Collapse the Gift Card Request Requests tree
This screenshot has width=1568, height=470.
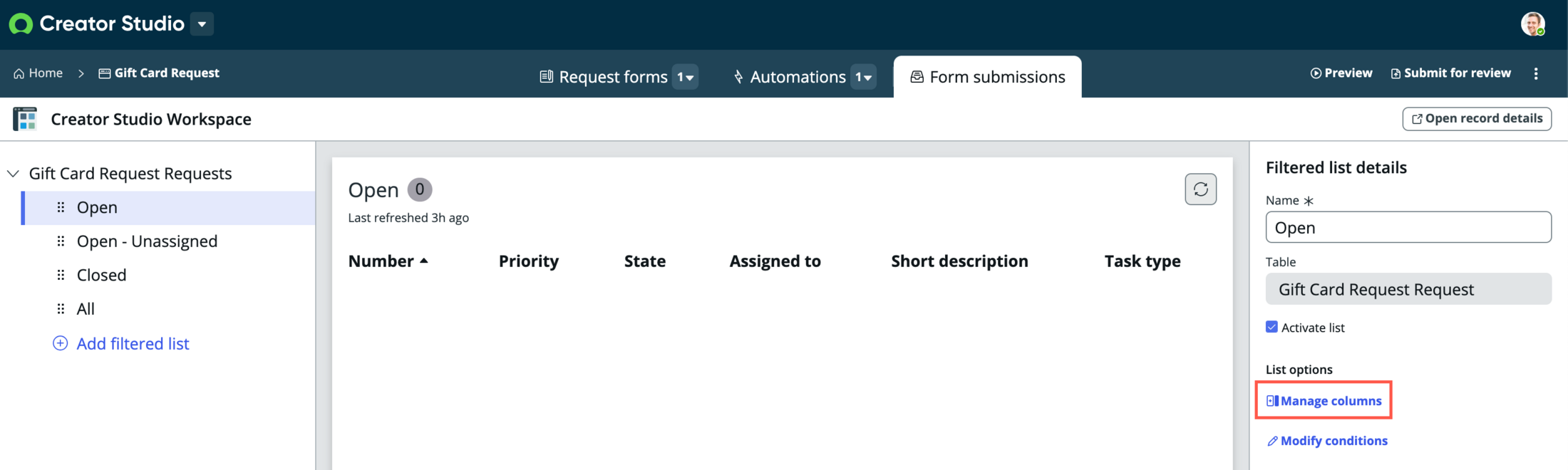point(13,174)
